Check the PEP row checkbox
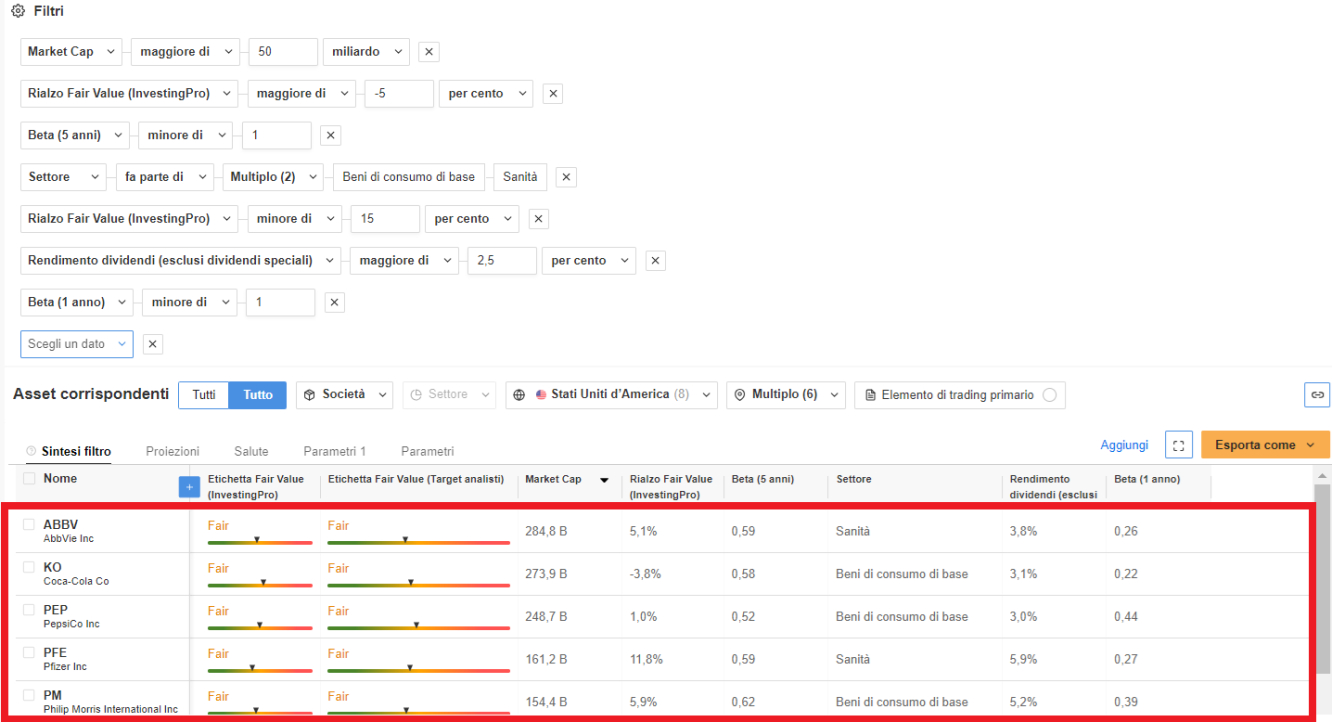 pos(29,610)
